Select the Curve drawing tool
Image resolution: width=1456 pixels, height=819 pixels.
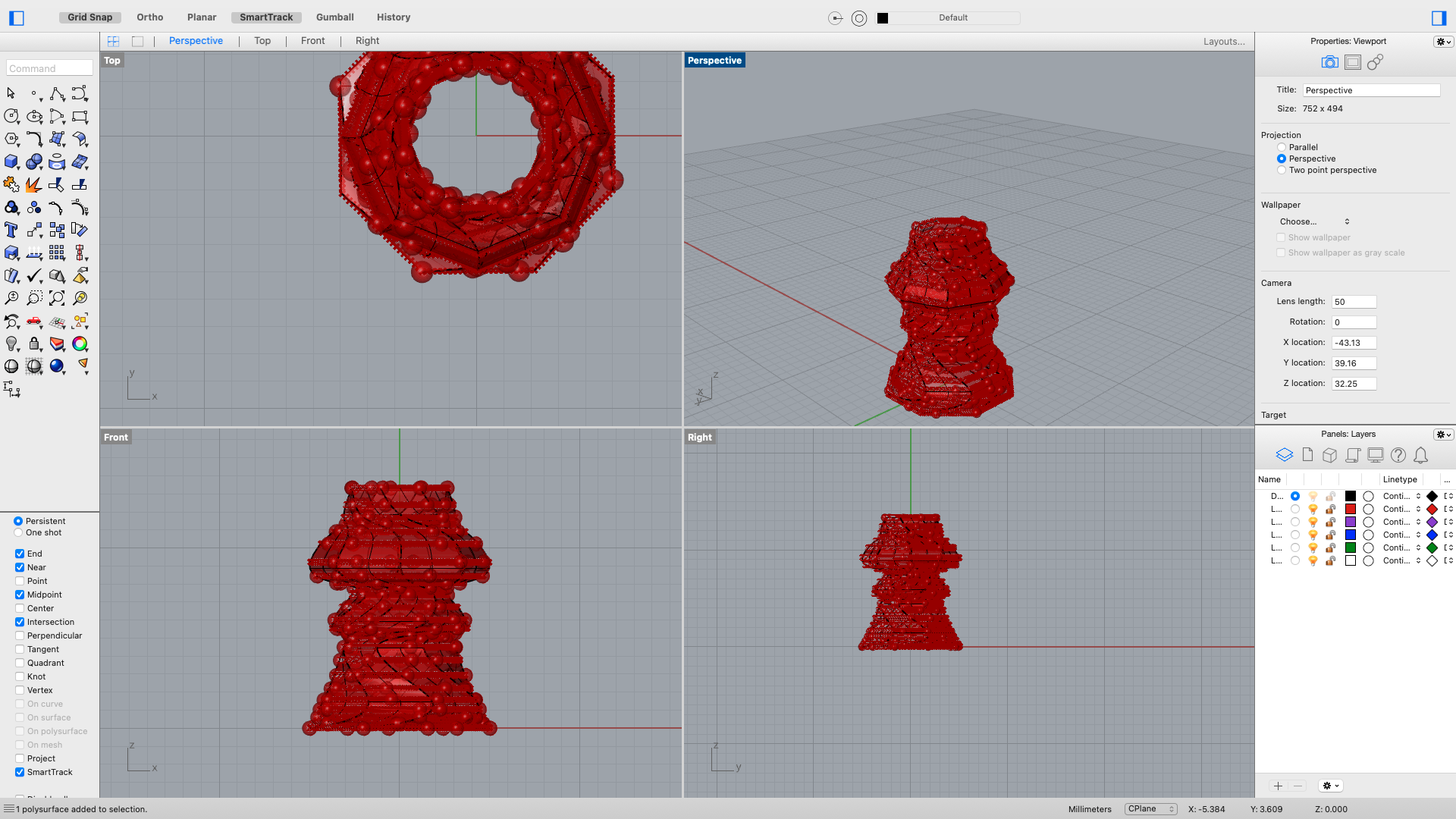pyautogui.click(x=56, y=93)
